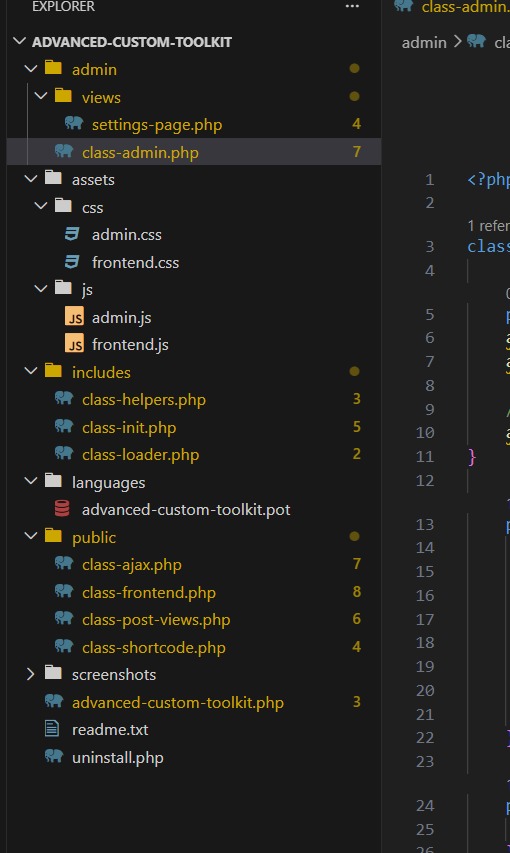The width and height of the screenshot is (510, 853).
Task: Collapse the css folder chevron
Action: pyautogui.click(x=41, y=207)
